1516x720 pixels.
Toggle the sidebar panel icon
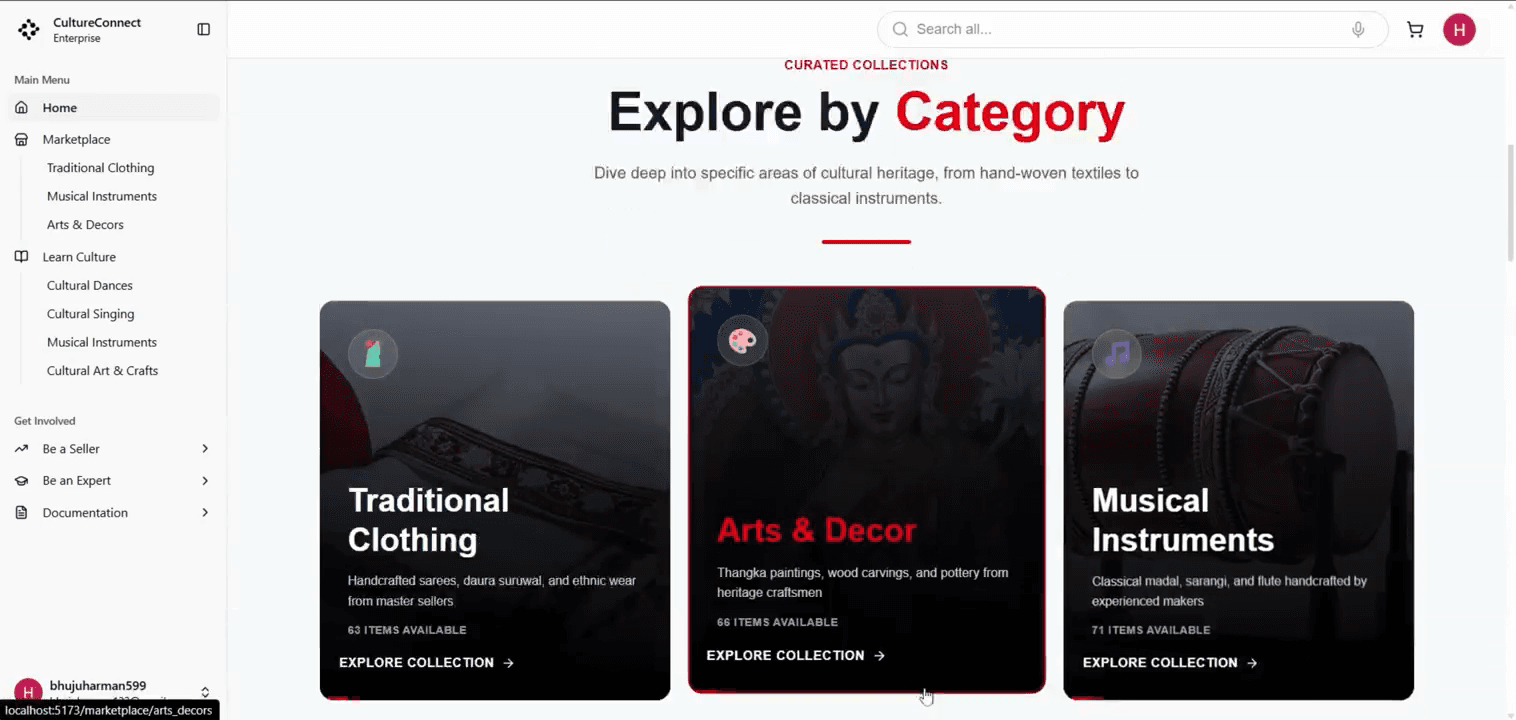[204, 30]
